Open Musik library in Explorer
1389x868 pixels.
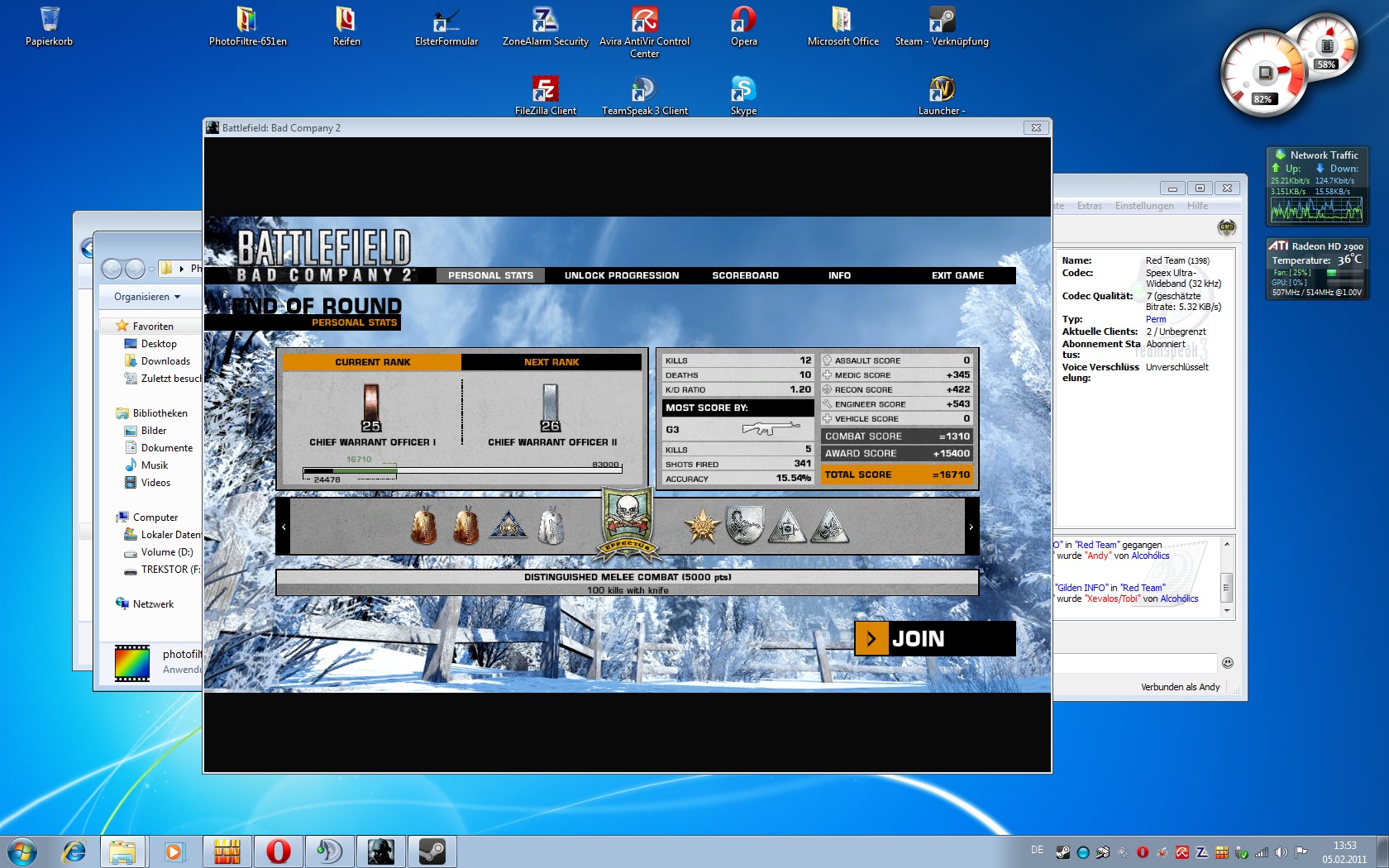pyautogui.click(x=154, y=465)
